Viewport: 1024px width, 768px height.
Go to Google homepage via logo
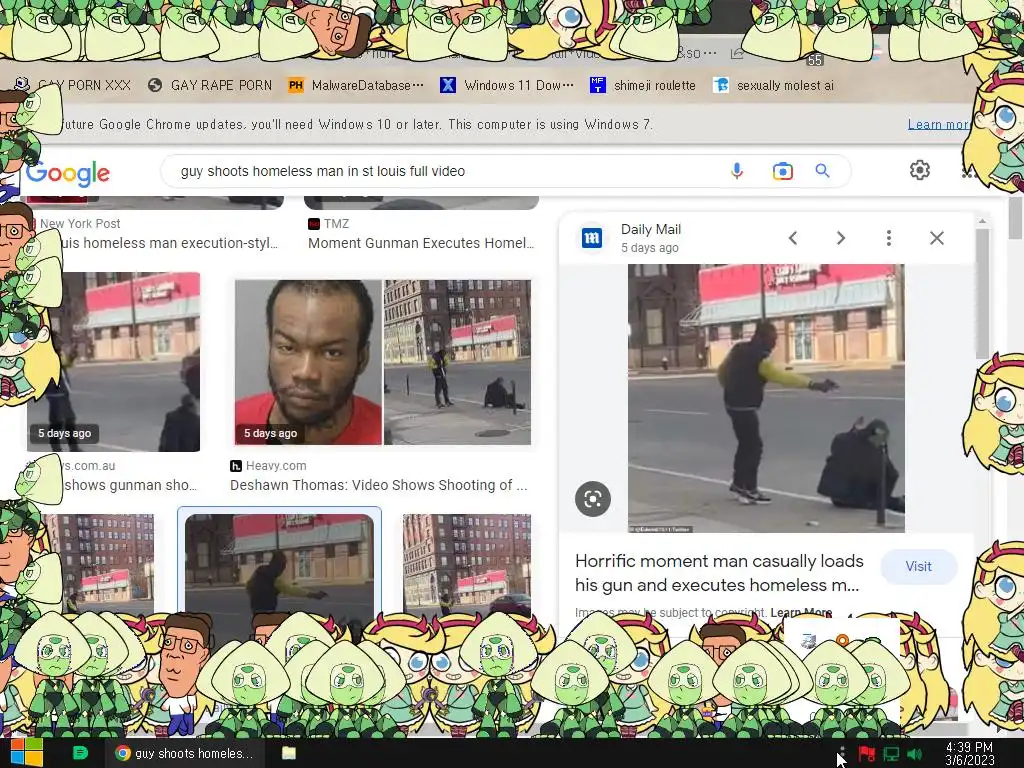[67, 174]
